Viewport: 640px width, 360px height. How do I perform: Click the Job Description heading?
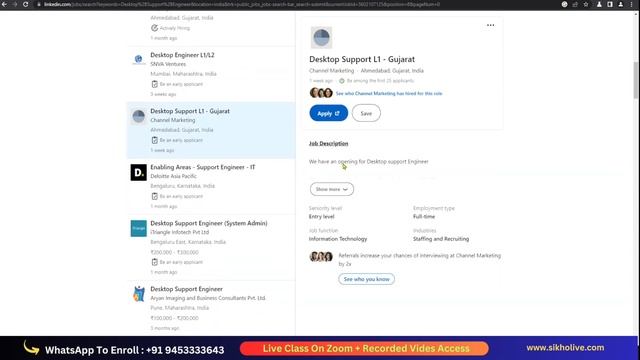pos(329,144)
